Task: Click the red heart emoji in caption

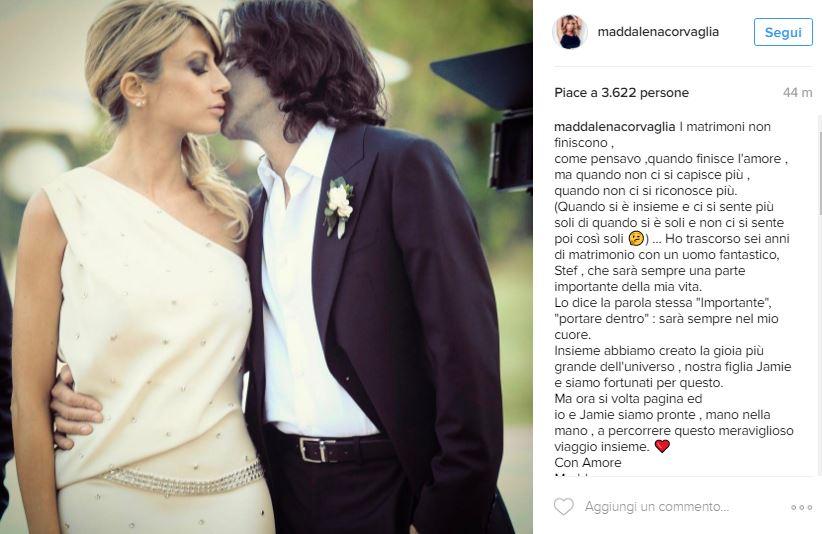Action: click(x=663, y=446)
